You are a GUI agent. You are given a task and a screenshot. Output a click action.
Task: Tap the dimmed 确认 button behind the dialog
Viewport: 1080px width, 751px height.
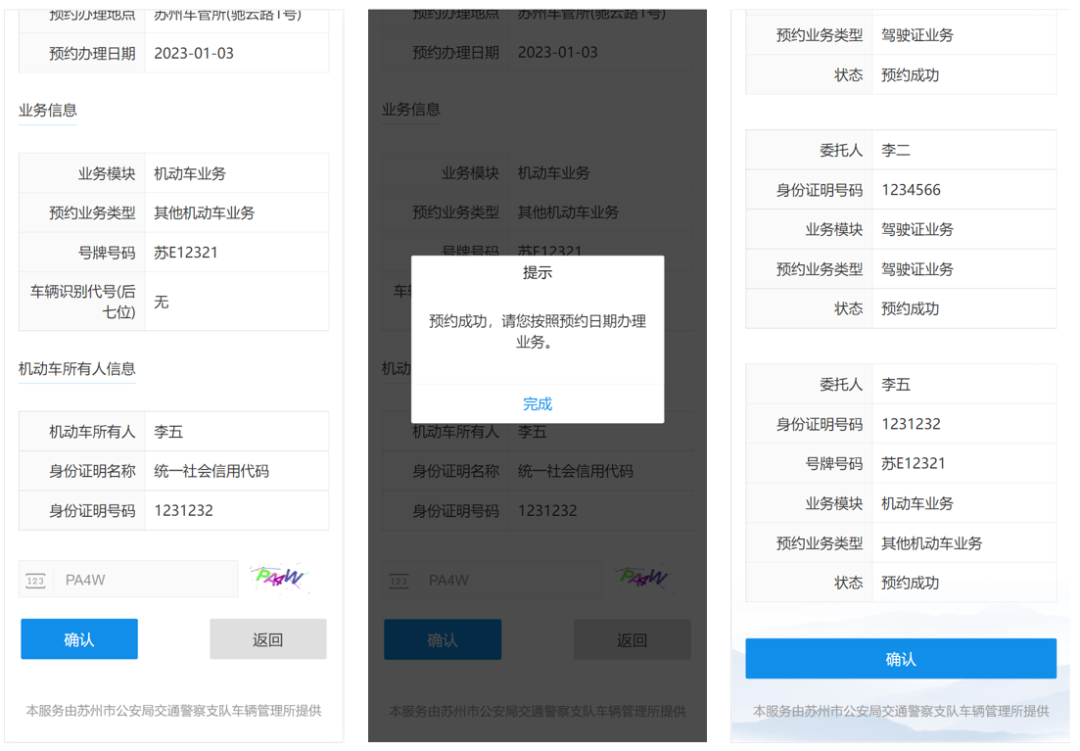[x=442, y=640]
